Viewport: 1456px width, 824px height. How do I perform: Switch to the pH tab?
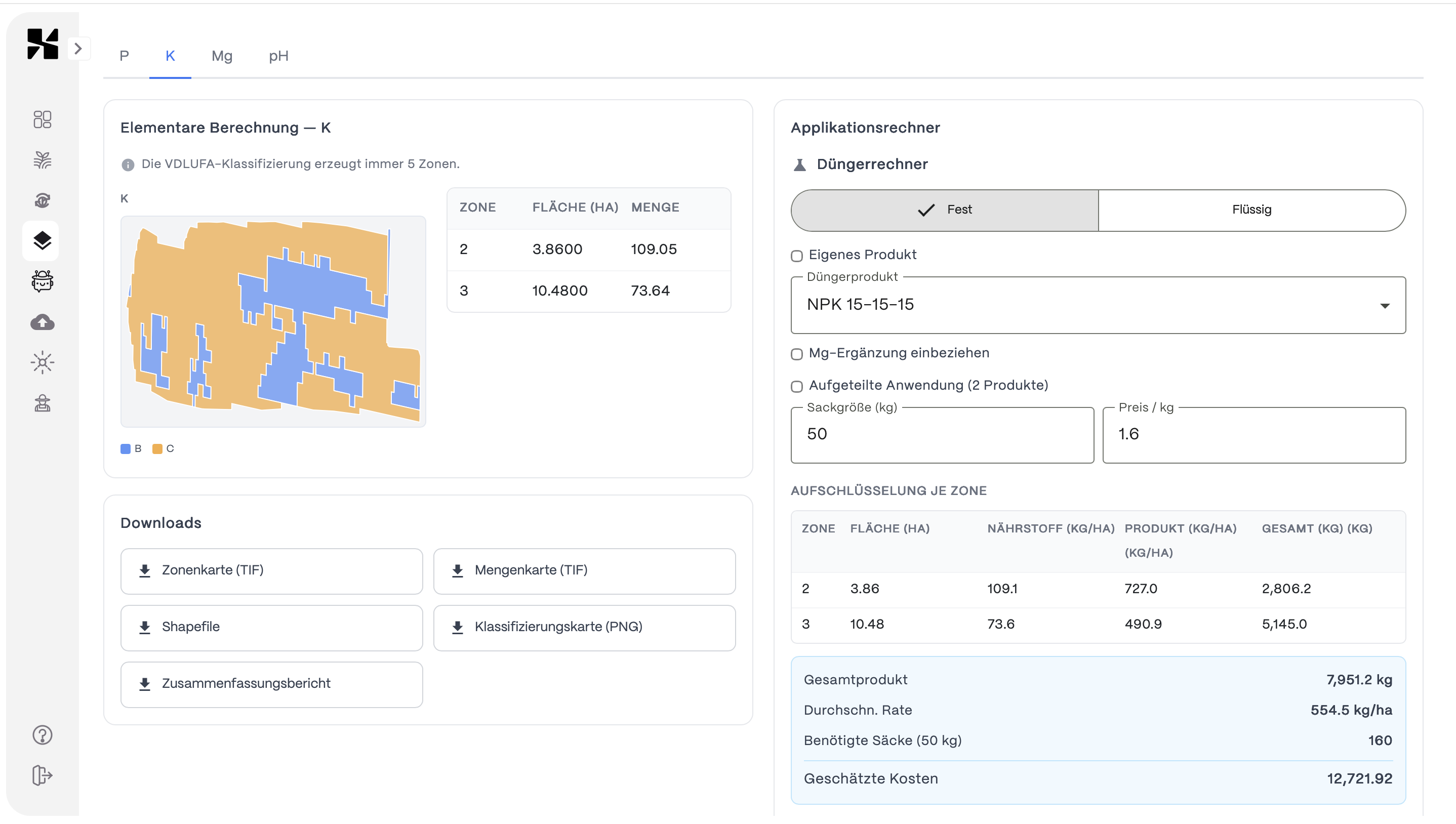(x=278, y=56)
